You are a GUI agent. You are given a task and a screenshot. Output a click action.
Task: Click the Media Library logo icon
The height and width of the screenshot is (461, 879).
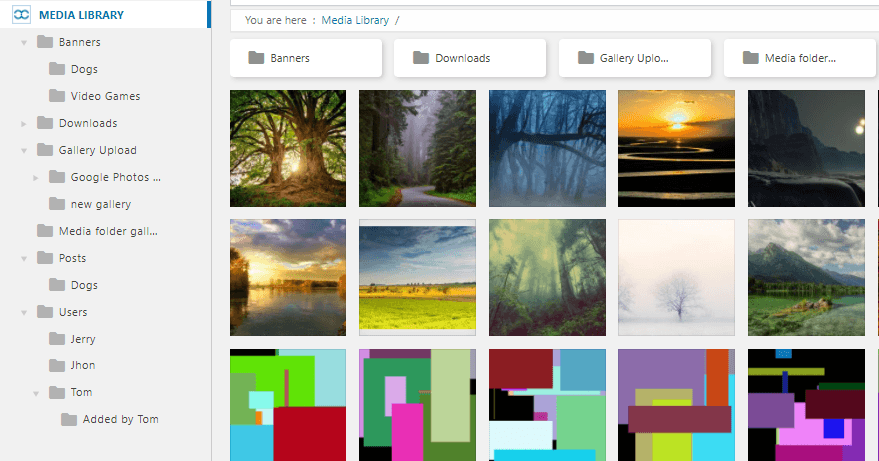(21, 15)
